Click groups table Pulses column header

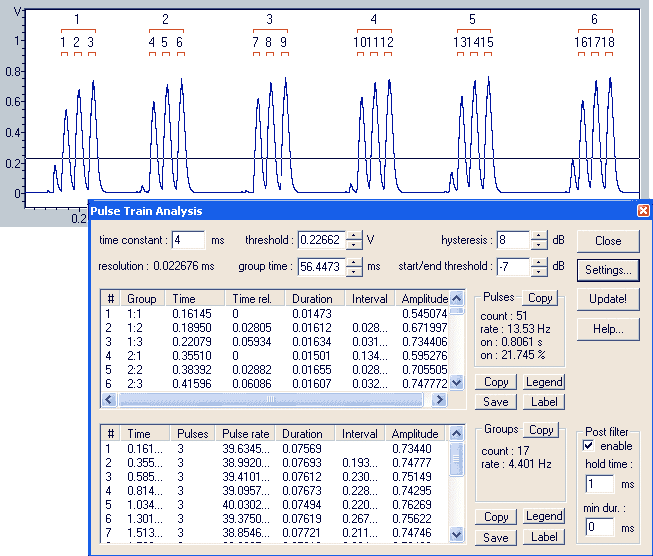coord(192,434)
